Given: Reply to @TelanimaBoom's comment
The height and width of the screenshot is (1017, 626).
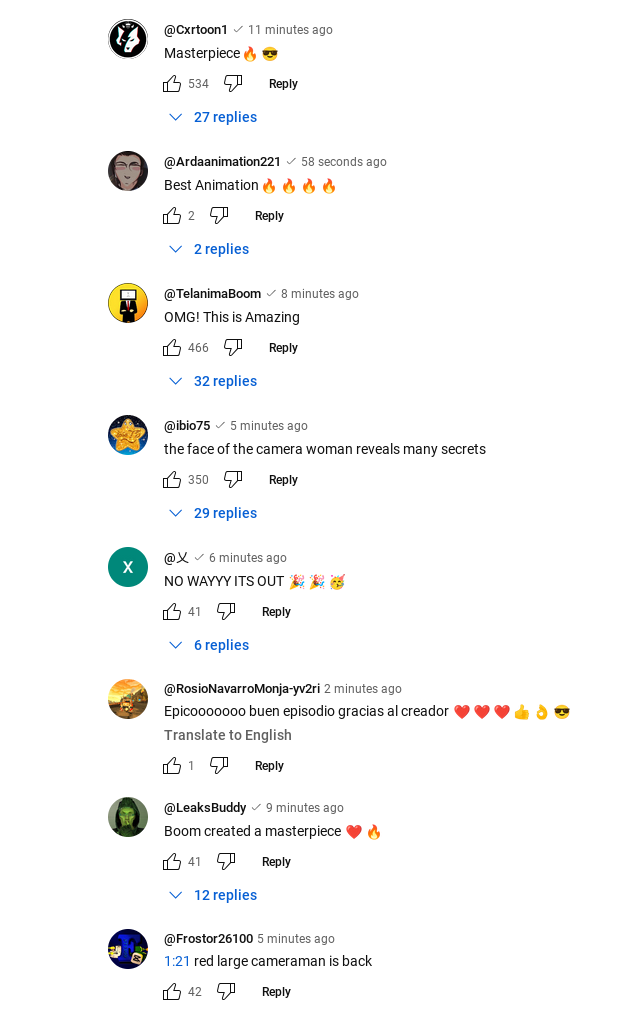Looking at the screenshot, I should pyautogui.click(x=283, y=348).
